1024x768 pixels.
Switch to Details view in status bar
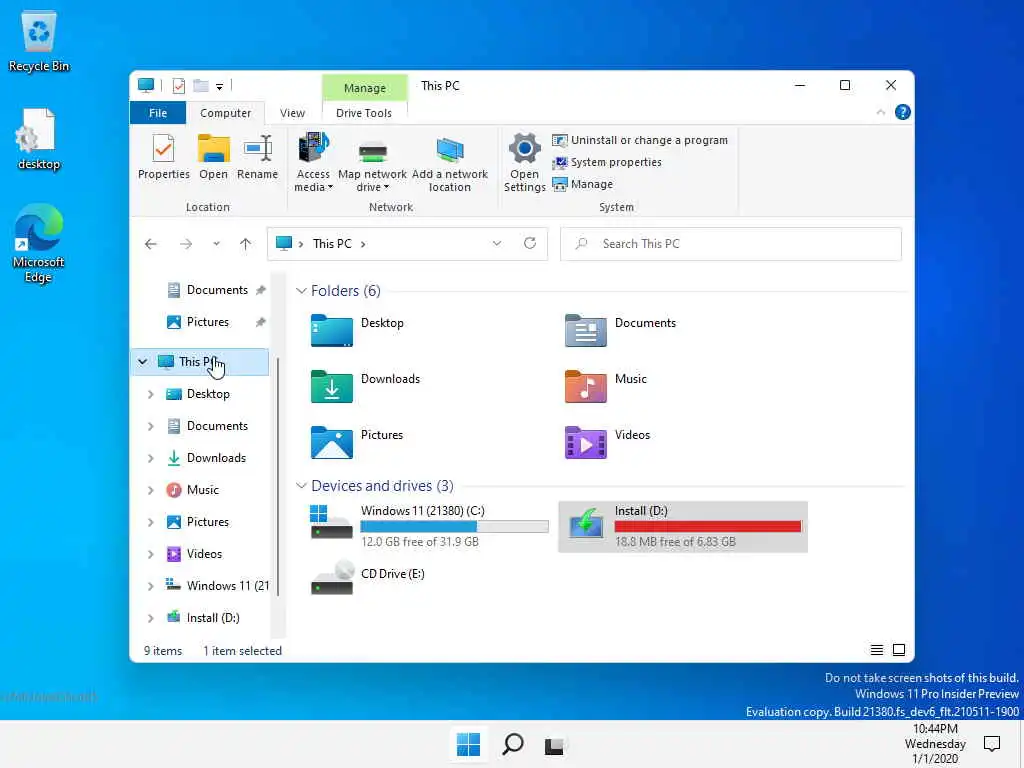(x=876, y=650)
